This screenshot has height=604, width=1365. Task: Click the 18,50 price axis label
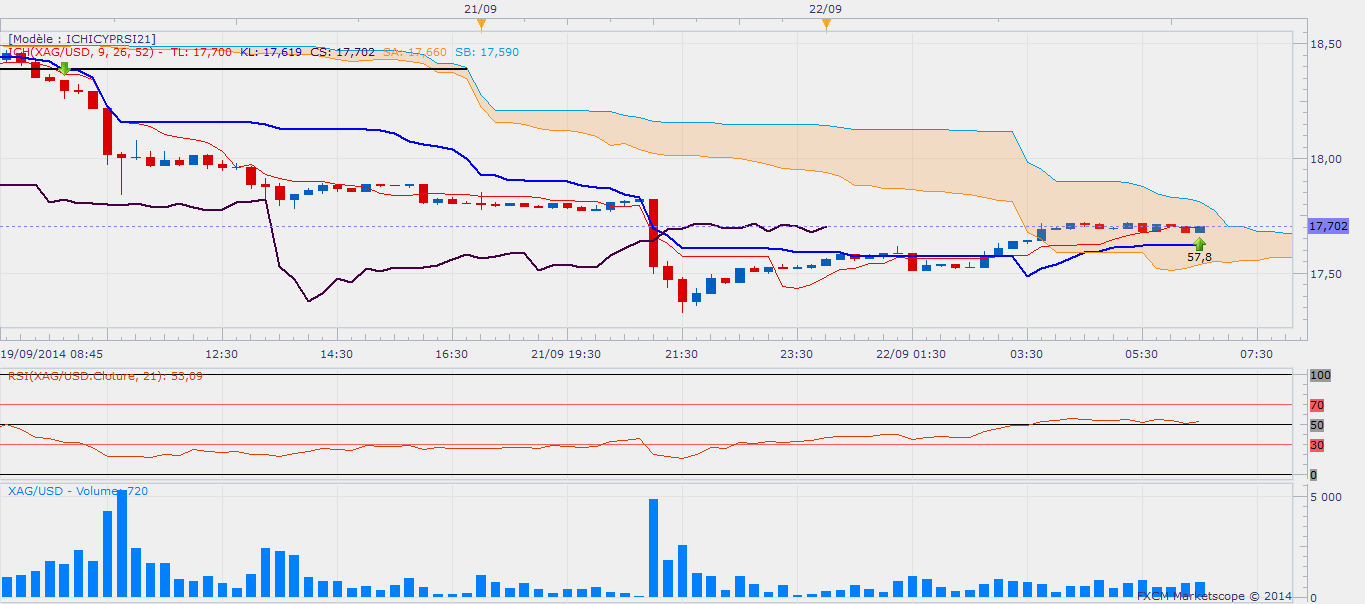[x=1325, y=45]
